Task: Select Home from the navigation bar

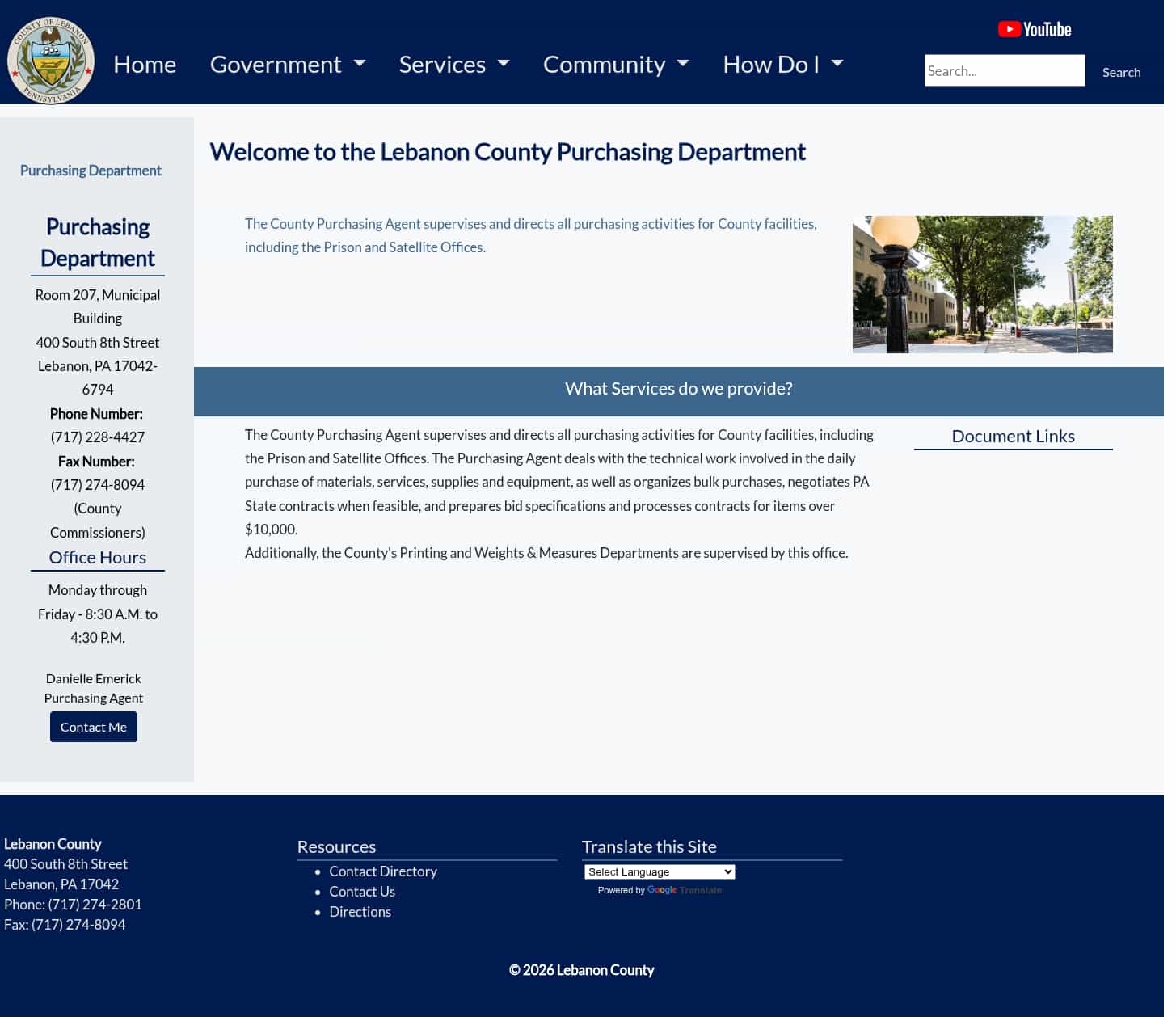Action: point(145,64)
